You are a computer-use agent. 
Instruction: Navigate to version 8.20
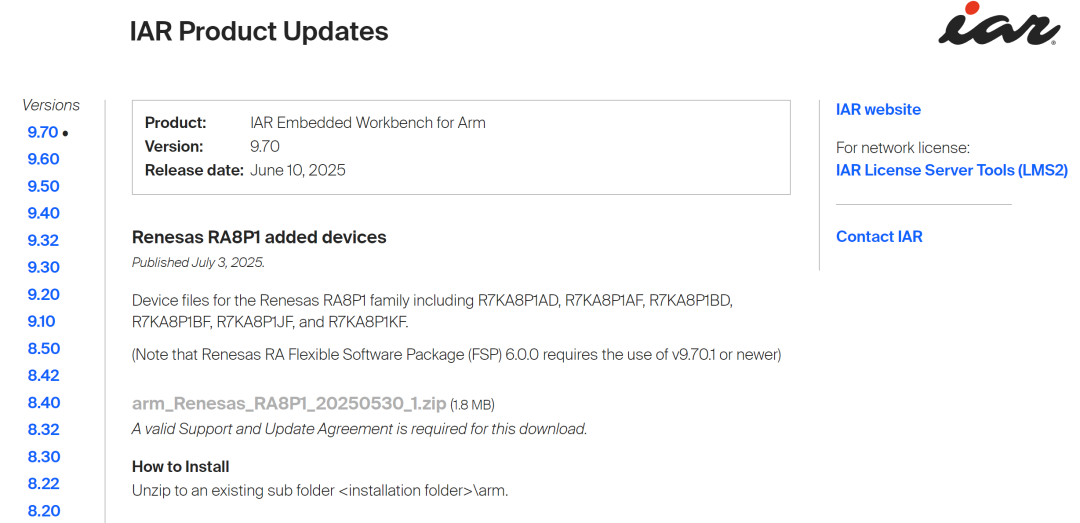click(43, 511)
